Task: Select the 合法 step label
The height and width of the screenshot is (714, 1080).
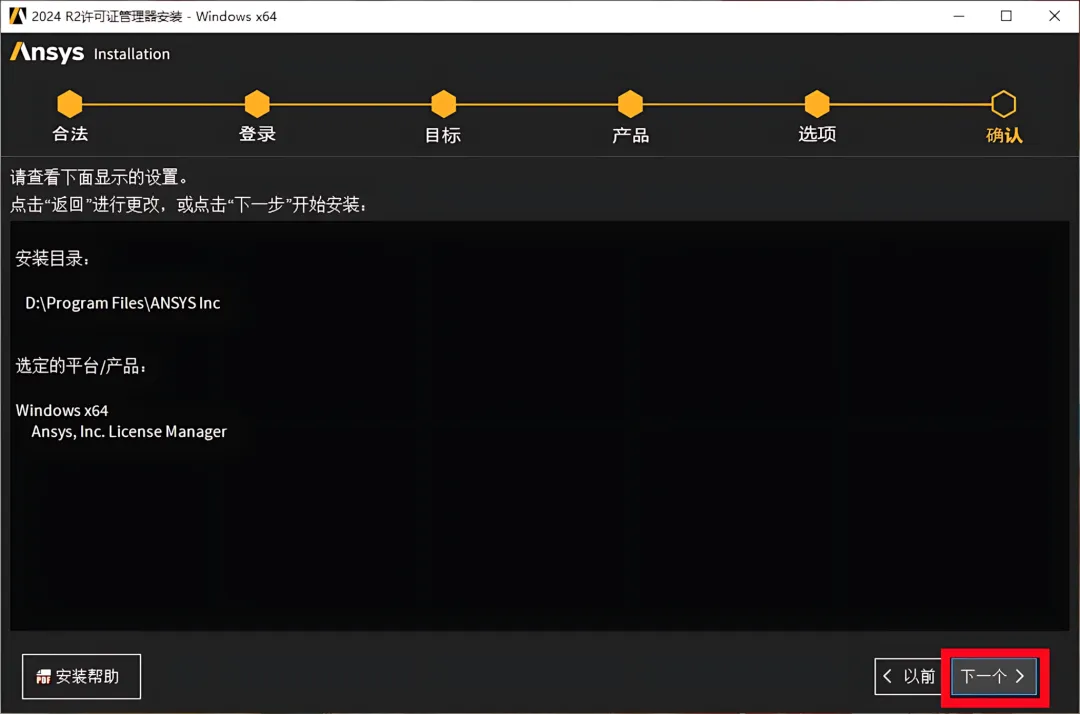Action: [x=70, y=134]
